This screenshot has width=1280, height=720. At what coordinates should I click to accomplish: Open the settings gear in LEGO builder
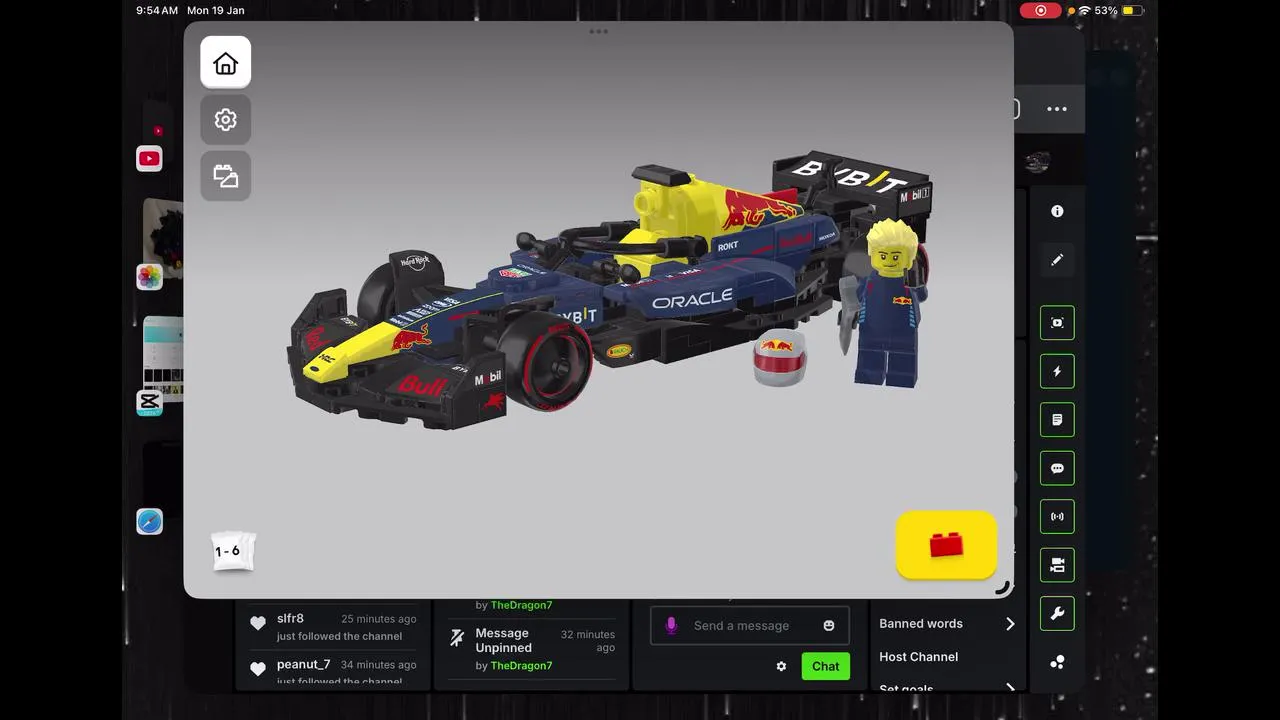[x=225, y=120]
